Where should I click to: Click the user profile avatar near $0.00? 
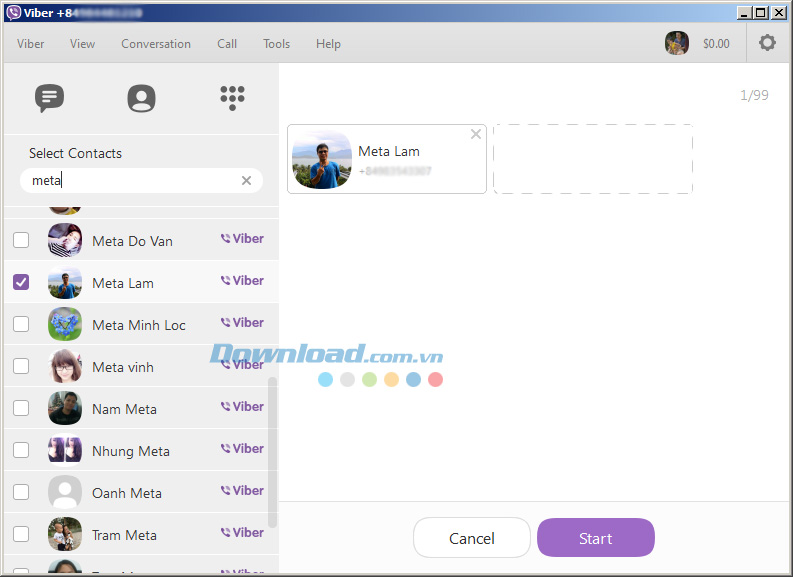click(677, 43)
